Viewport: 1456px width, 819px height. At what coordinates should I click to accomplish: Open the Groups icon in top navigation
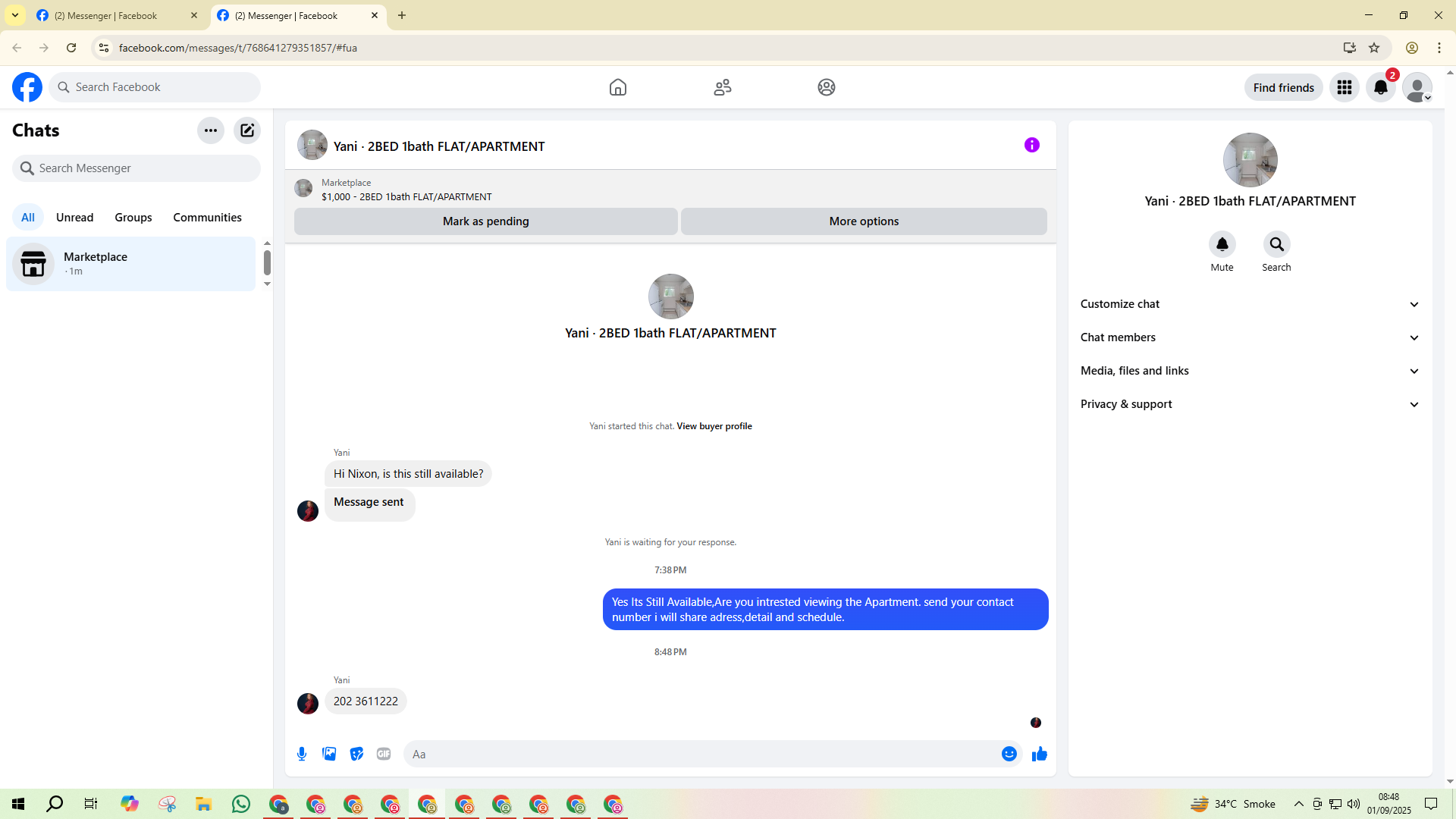click(x=827, y=87)
